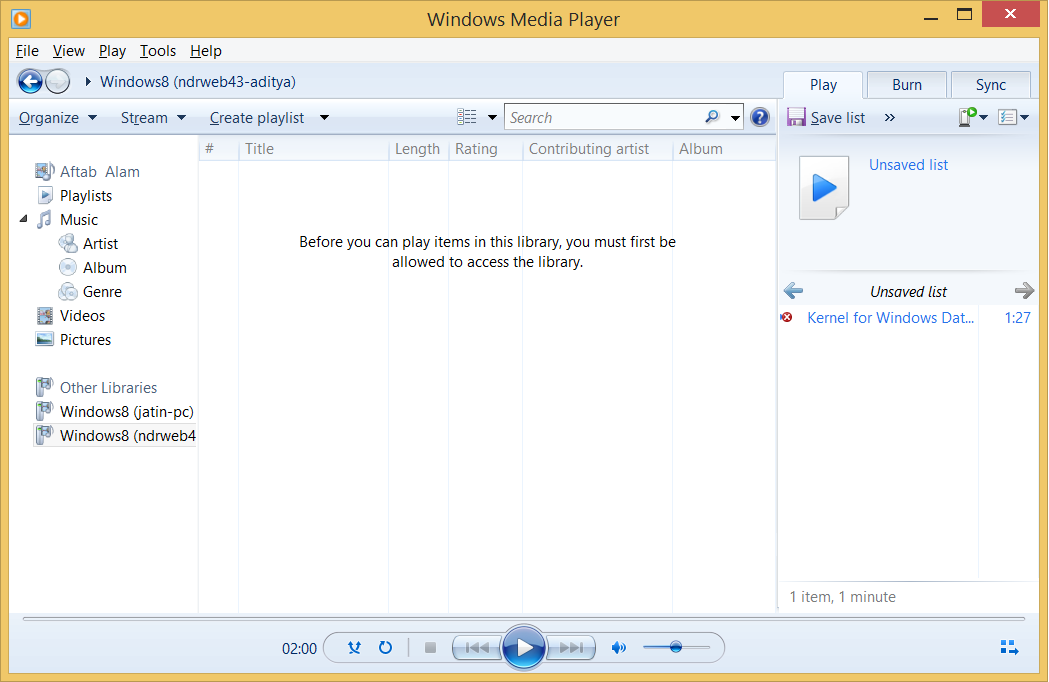Viewport: 1049px width, 682px height.
Task: Remove Kernel for Windows item from playlist
Action: (785, 317)
